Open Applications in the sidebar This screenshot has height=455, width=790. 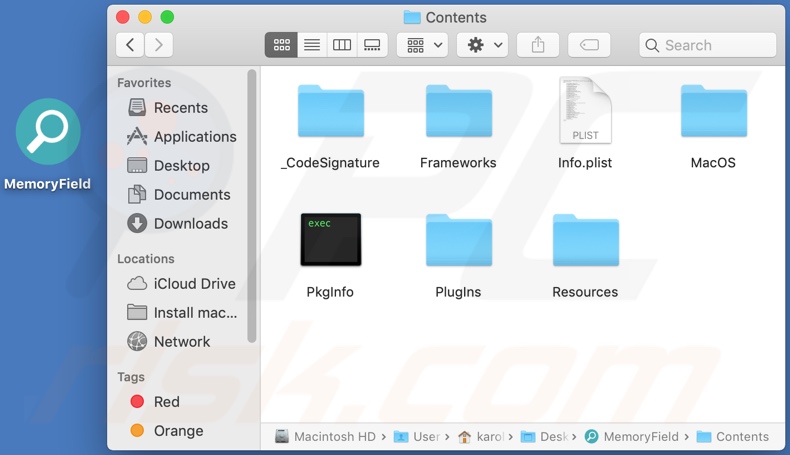[194, 137]
